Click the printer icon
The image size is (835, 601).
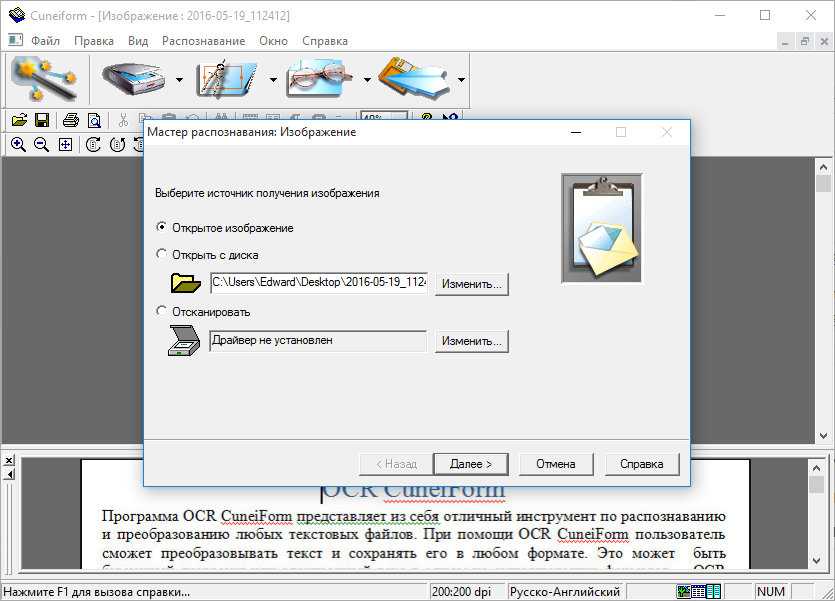71,120
